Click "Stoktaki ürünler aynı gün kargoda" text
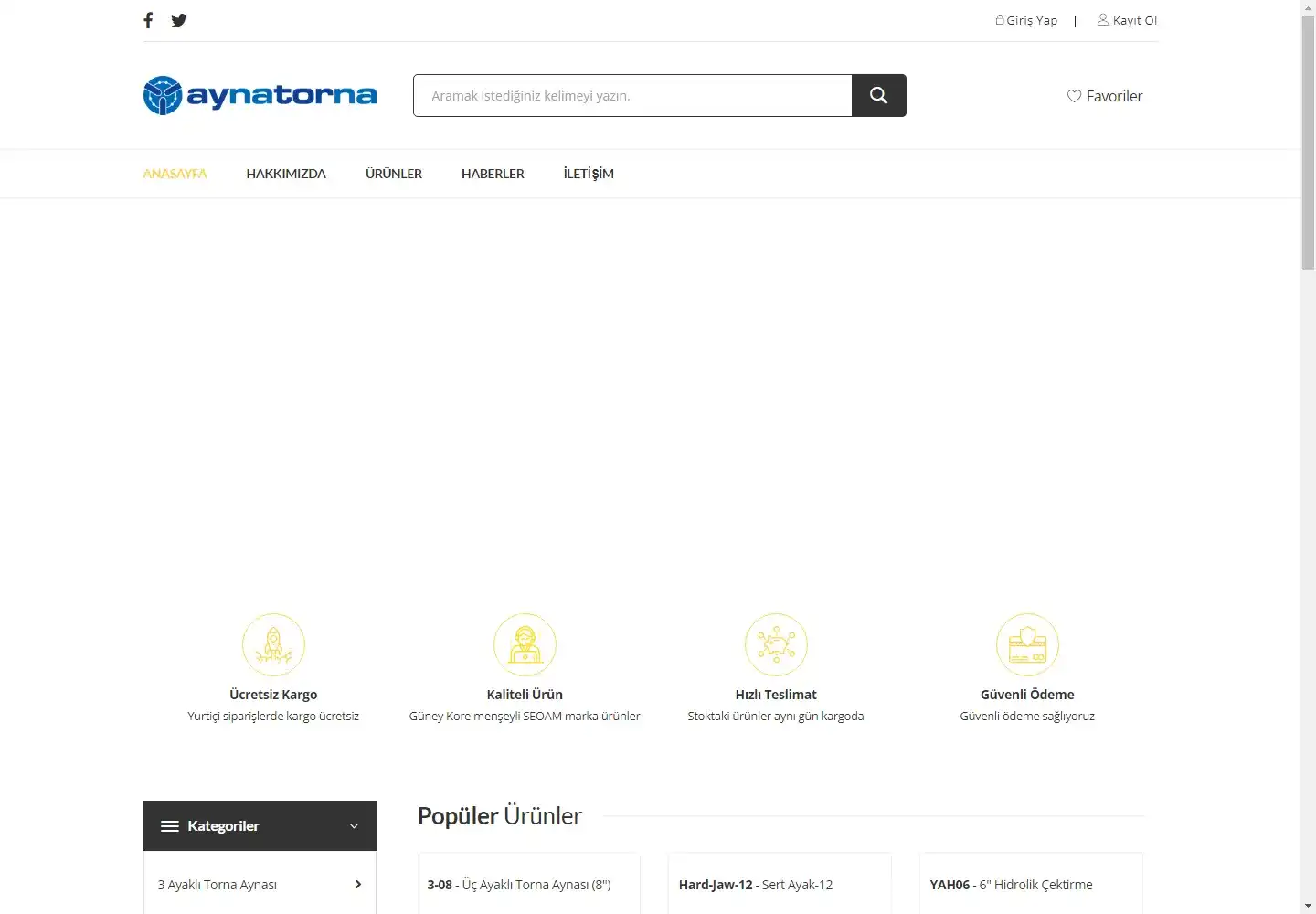The image size is (1316, 914). tap(776, 716)
